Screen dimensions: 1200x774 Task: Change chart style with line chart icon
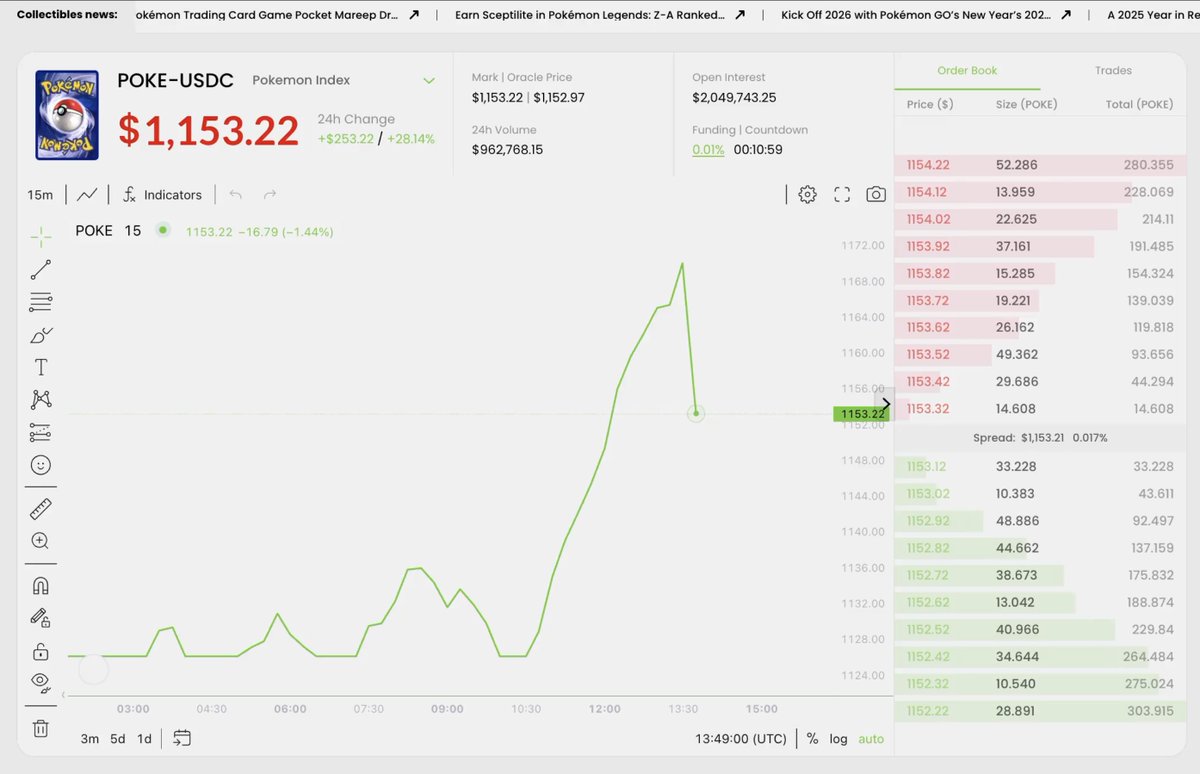87,195
